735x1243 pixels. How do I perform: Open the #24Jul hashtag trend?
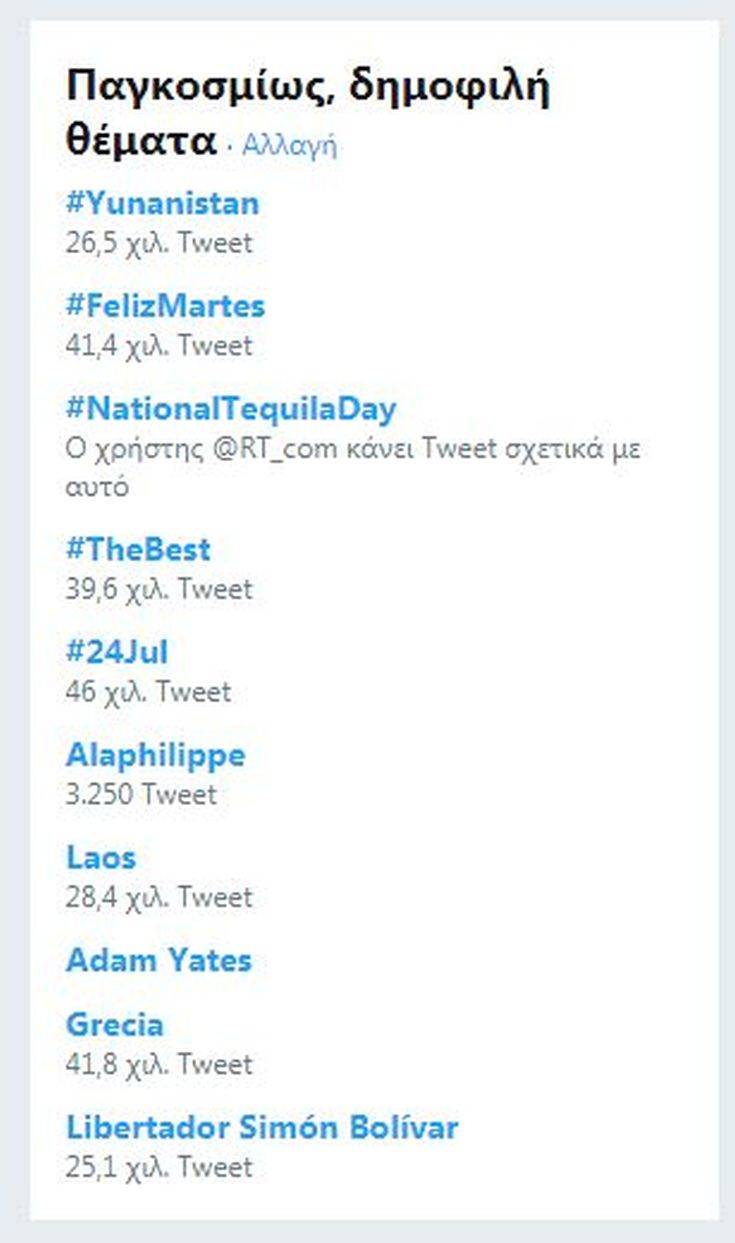(117, 653)
